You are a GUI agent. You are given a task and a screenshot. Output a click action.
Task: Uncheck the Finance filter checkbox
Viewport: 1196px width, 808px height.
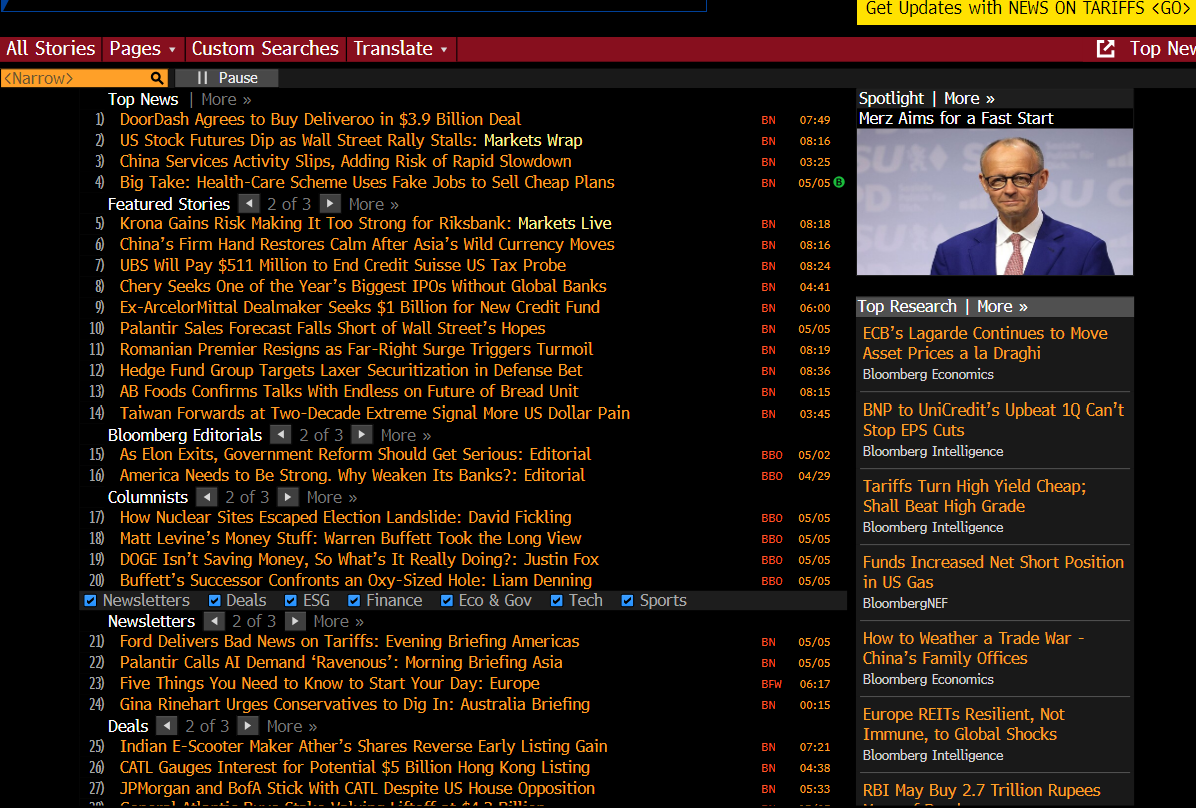tap(354, 600)
